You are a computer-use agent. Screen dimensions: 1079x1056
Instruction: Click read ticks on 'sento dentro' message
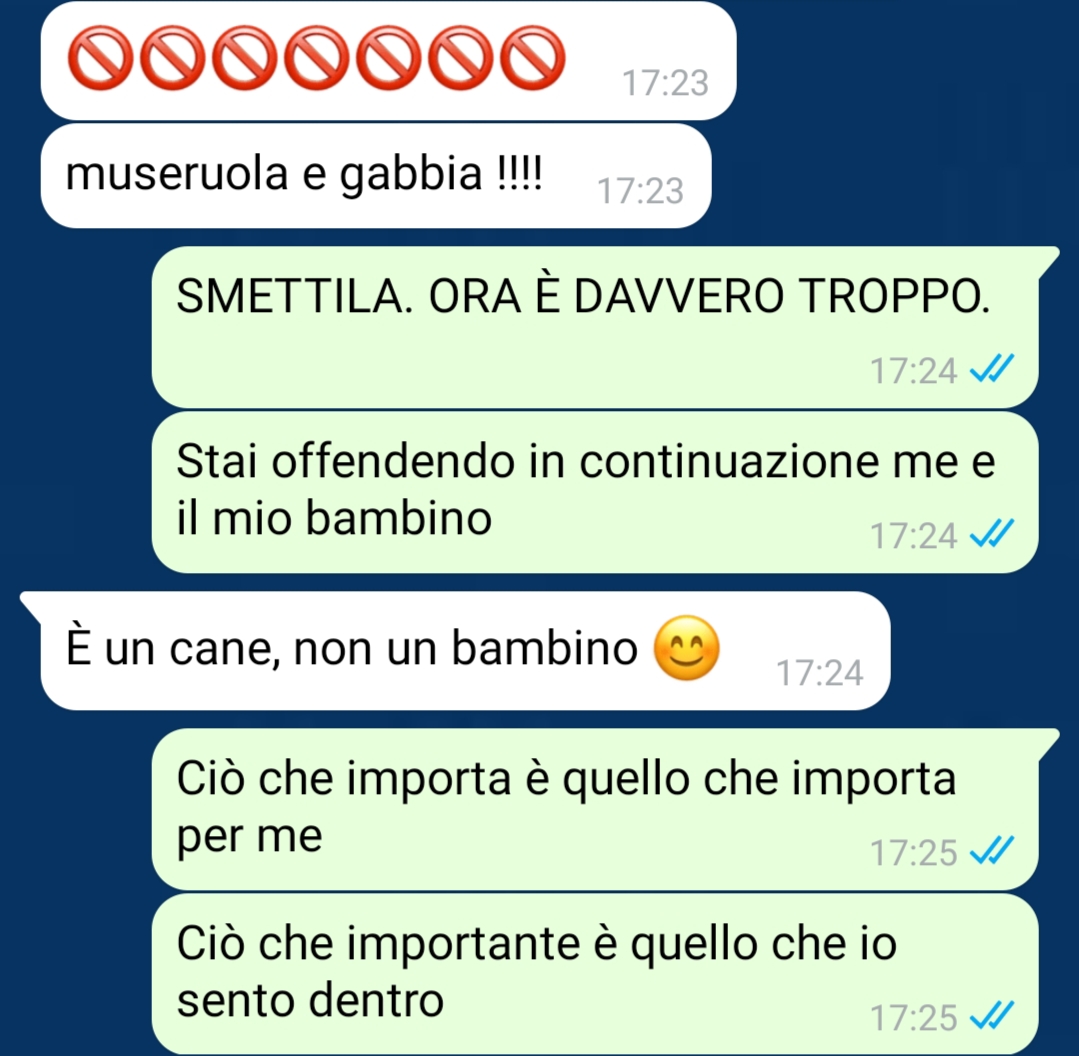click(x=991, y=1017)
